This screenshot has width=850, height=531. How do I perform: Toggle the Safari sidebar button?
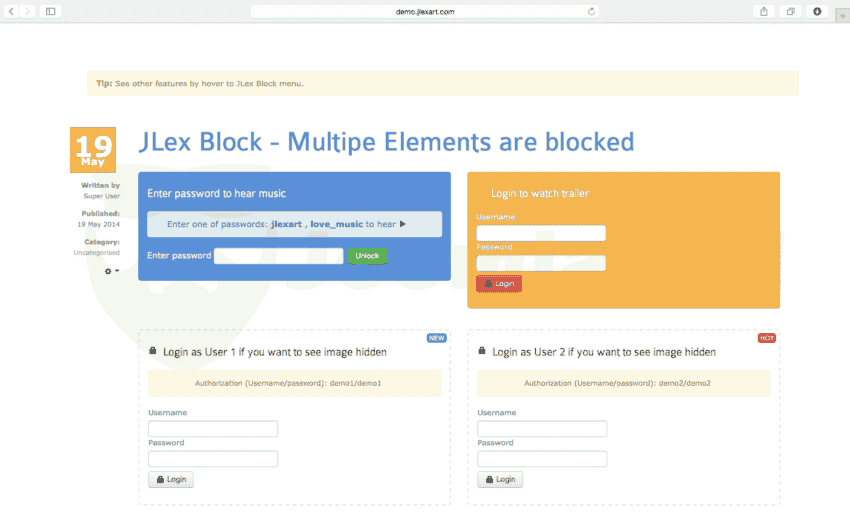(x=50, y=11)
